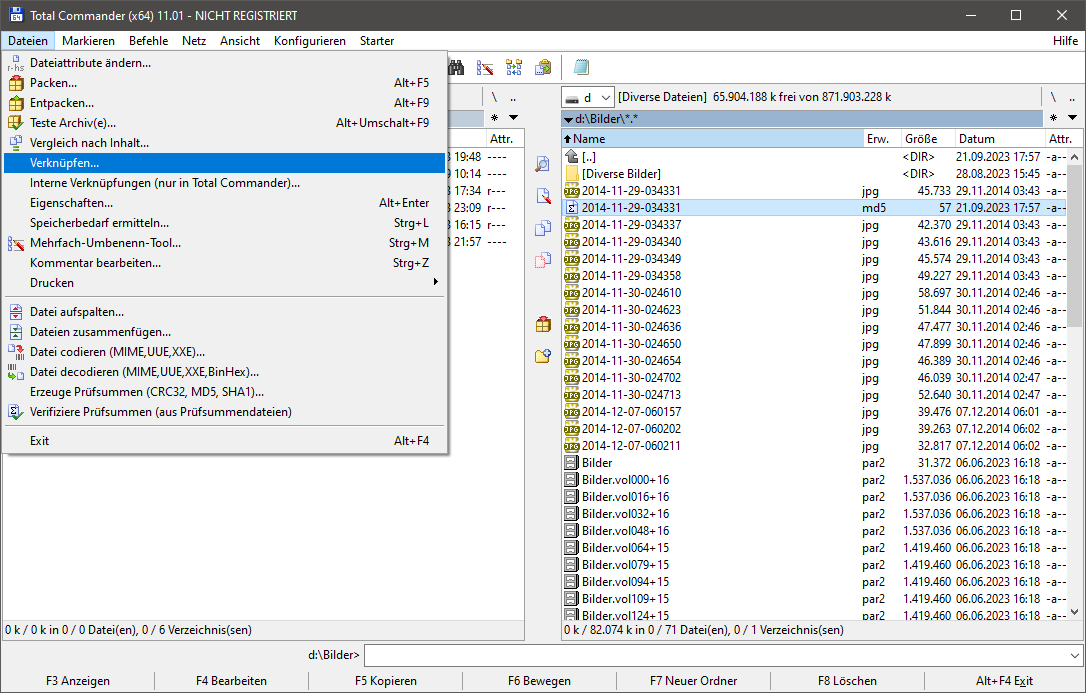Click the Alt+F4 Exit button
1086x693 pixels.
[x=1004, y=681]
